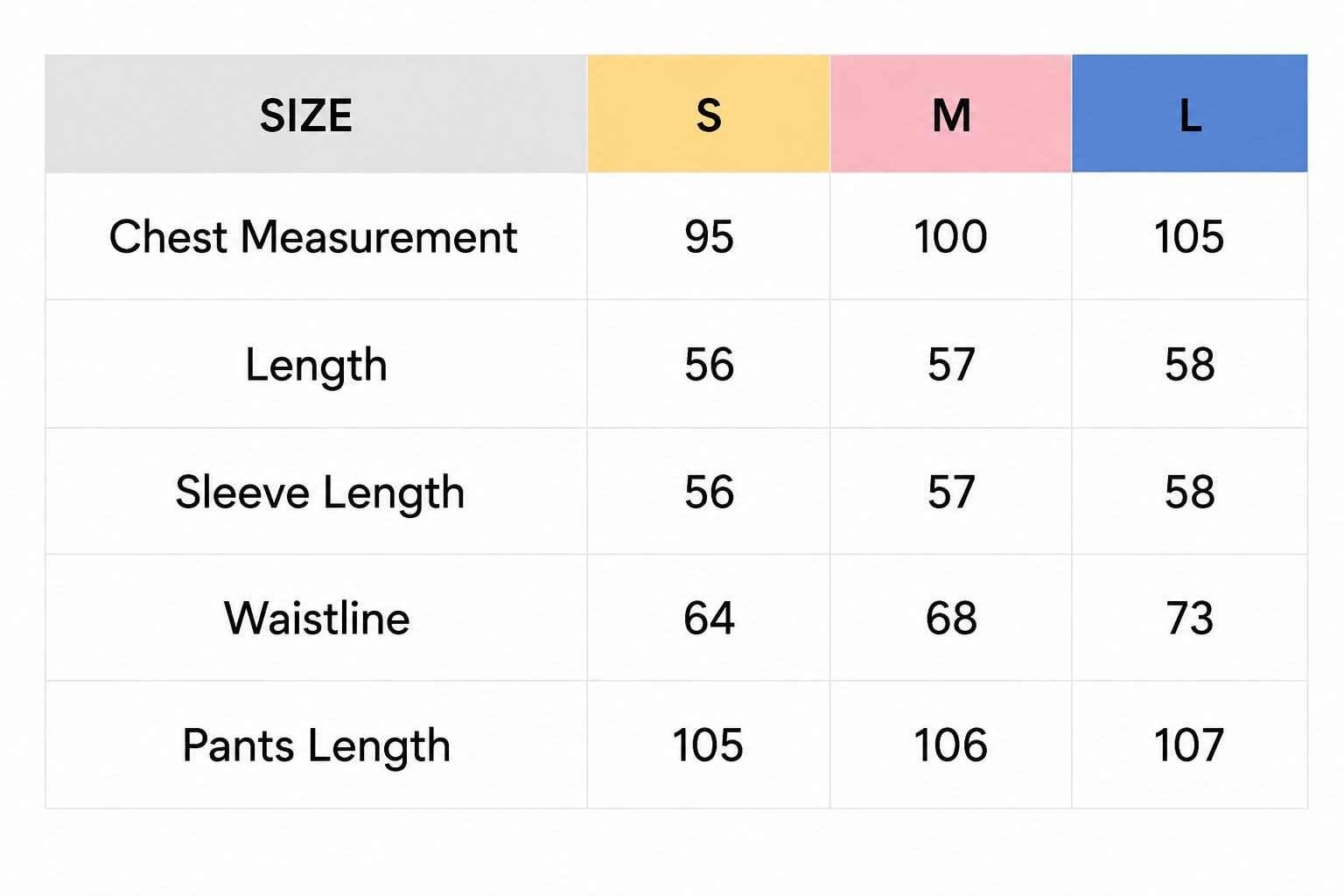Select the chest value 105 for size L
Image resolution: width=1344 pixels, height=896 pixels.
pyautogui.click(x=1189, y=237)
